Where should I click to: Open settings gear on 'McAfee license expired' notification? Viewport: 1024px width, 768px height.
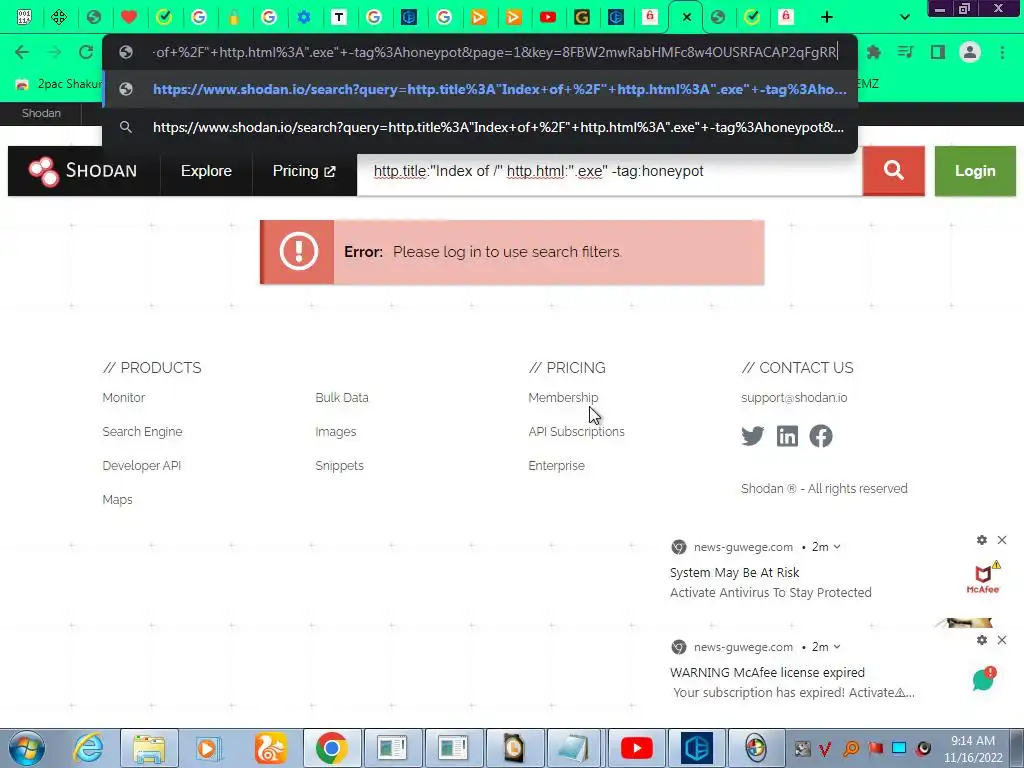pos(982,640)
